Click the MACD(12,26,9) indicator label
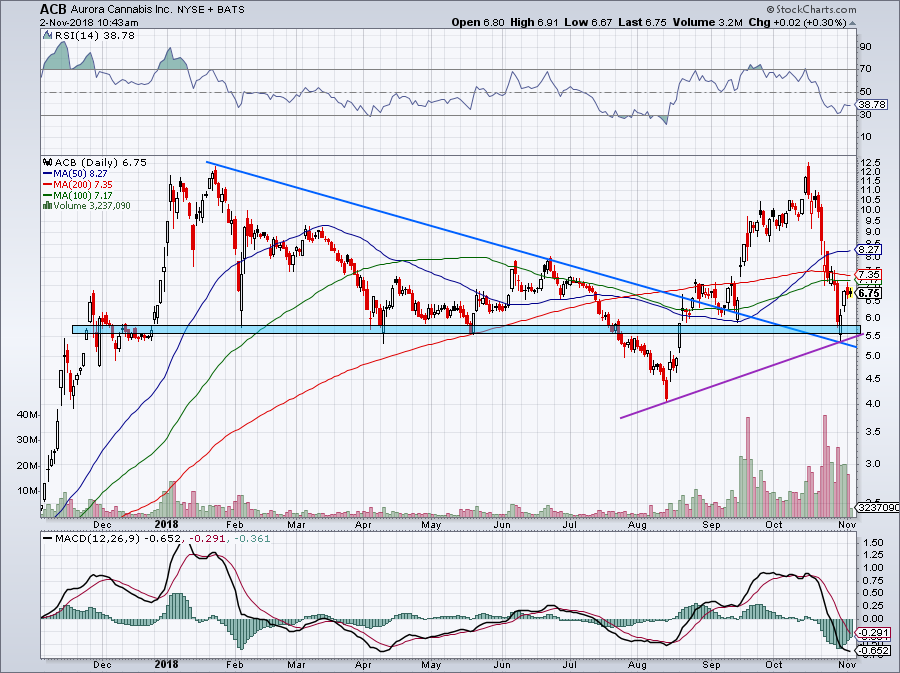Viewport: 900px width, 673px height. tap(98, 539)
